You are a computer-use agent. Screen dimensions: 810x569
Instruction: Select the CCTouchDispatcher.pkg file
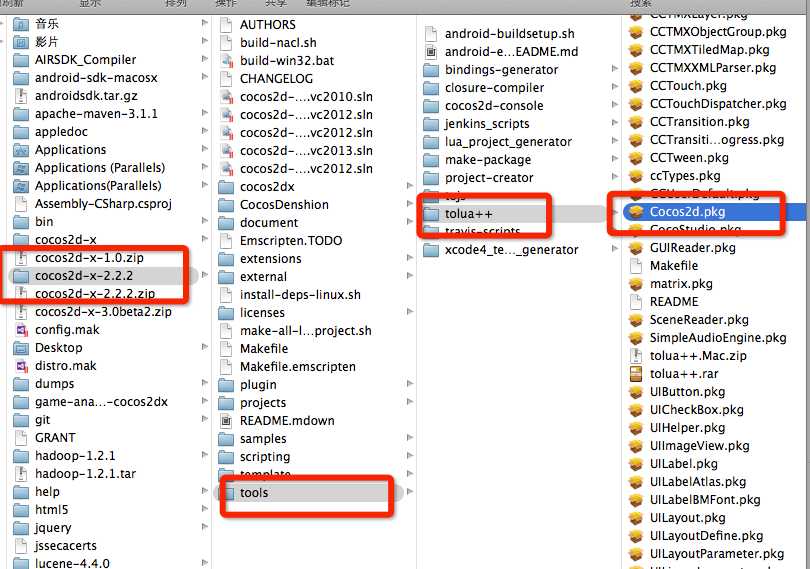(x=718, y=104)
